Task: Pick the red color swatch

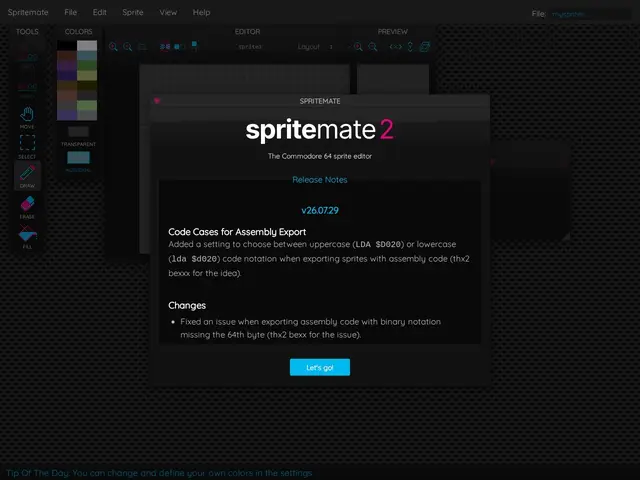Action: 67,55
